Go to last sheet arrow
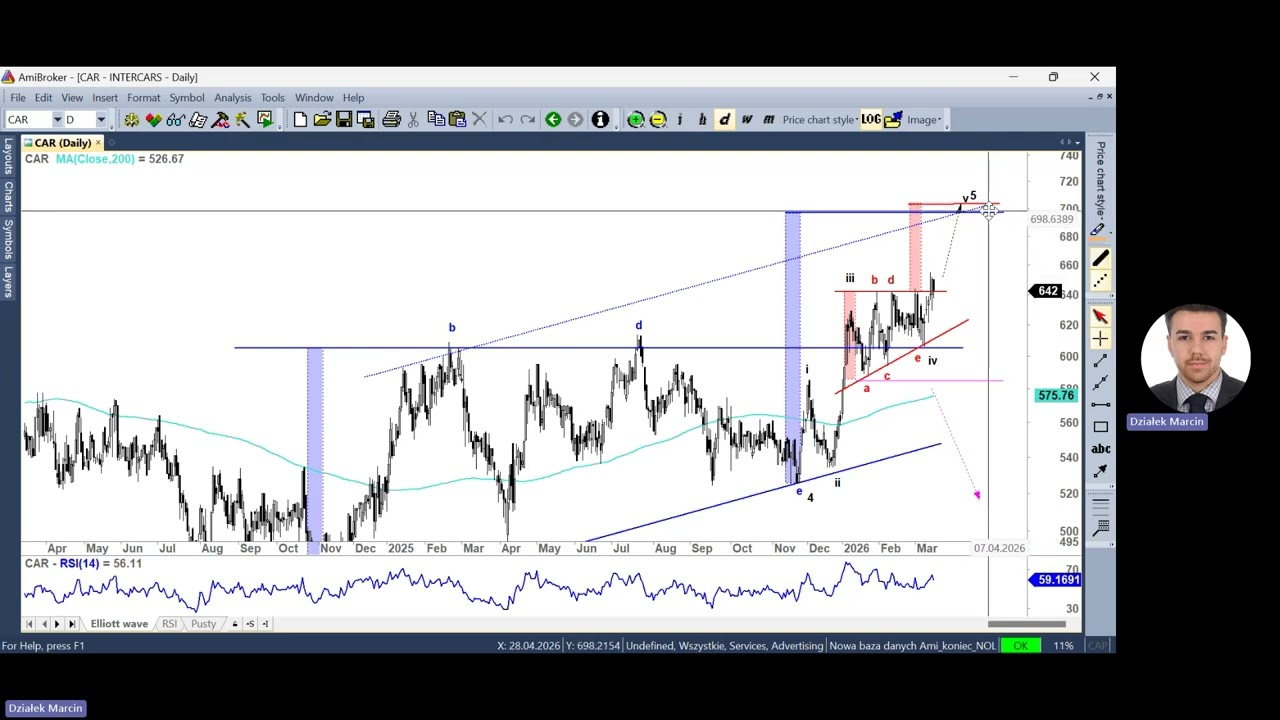 71,624
